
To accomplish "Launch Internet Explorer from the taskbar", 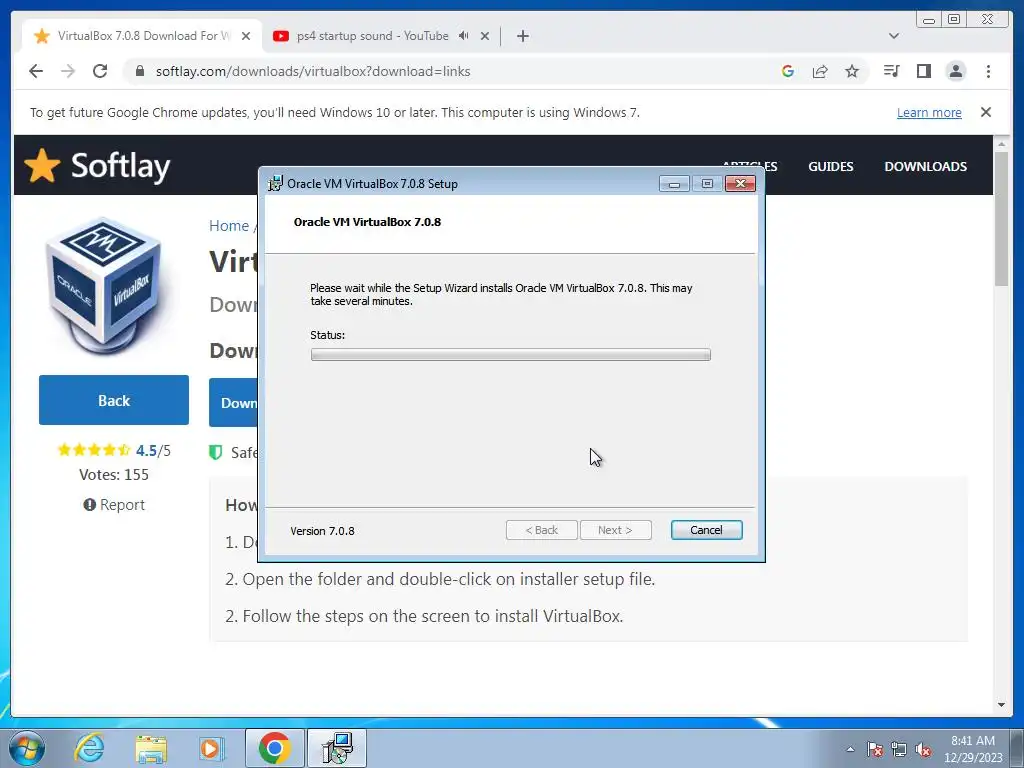I will click(88, 748).
